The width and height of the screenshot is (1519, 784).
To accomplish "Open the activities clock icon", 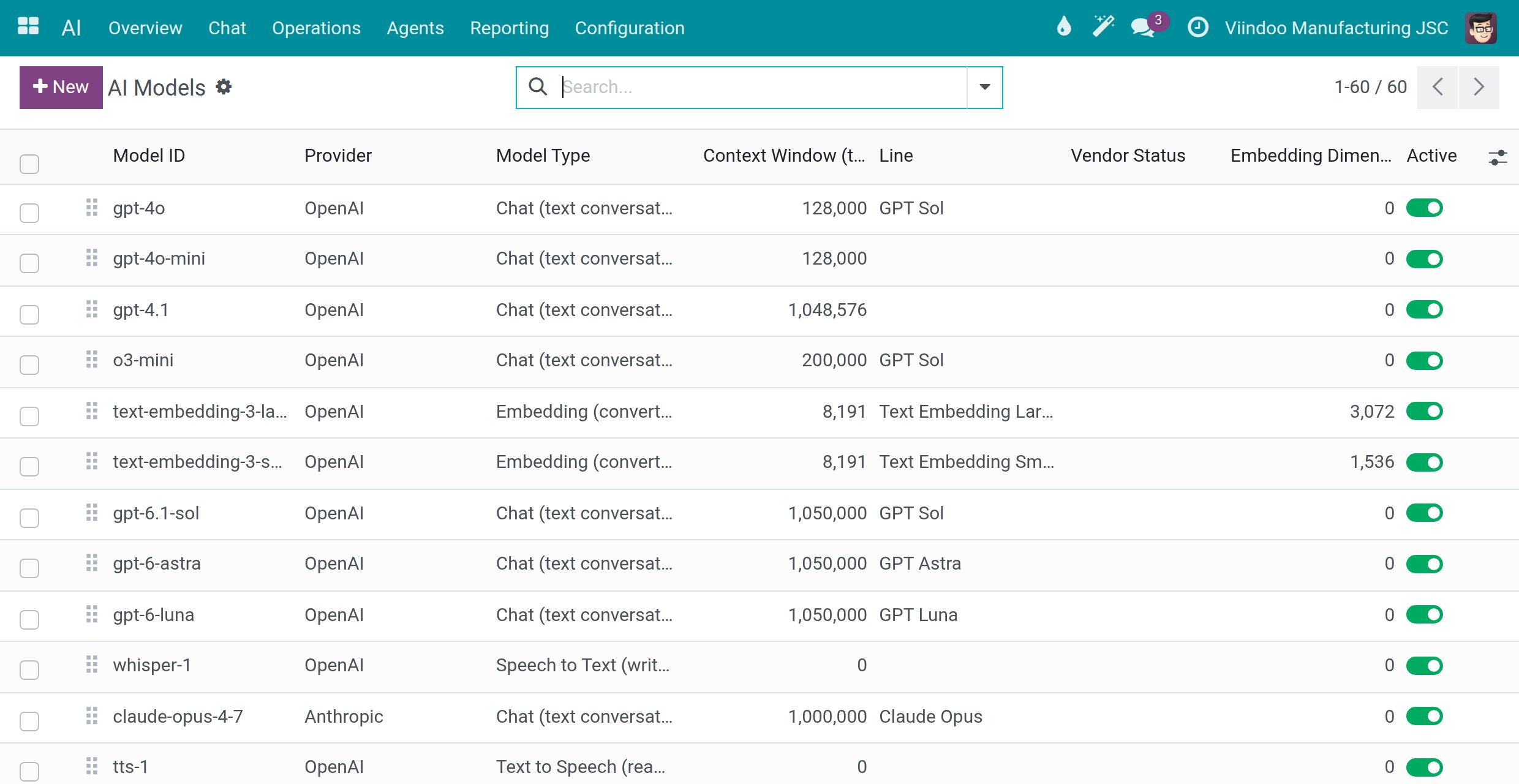I will click(1197, 28).
